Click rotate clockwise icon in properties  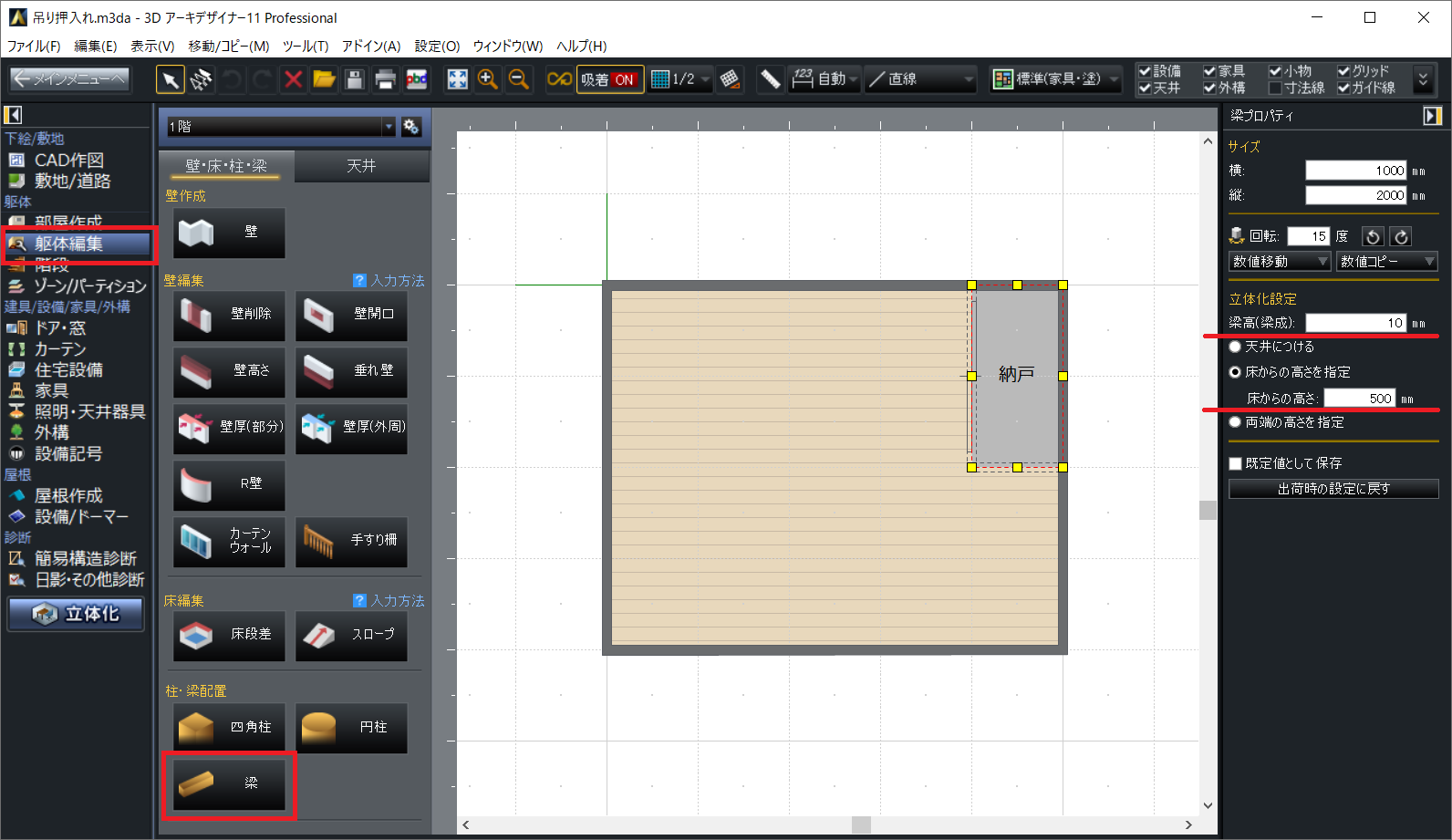click(x=1401, y=237)
